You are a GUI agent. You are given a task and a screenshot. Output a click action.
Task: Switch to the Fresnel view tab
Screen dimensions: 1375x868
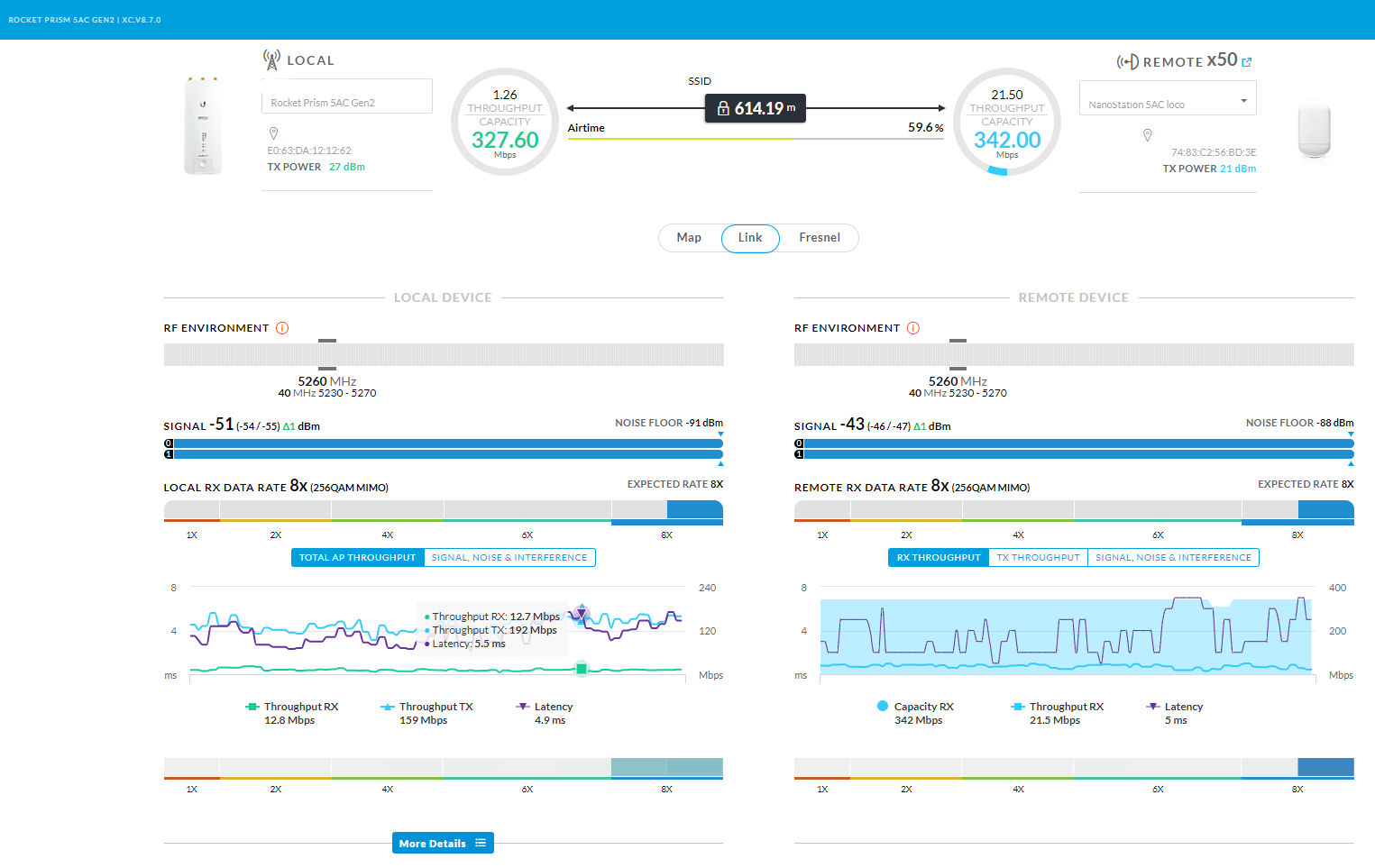[x=820, y=238]
